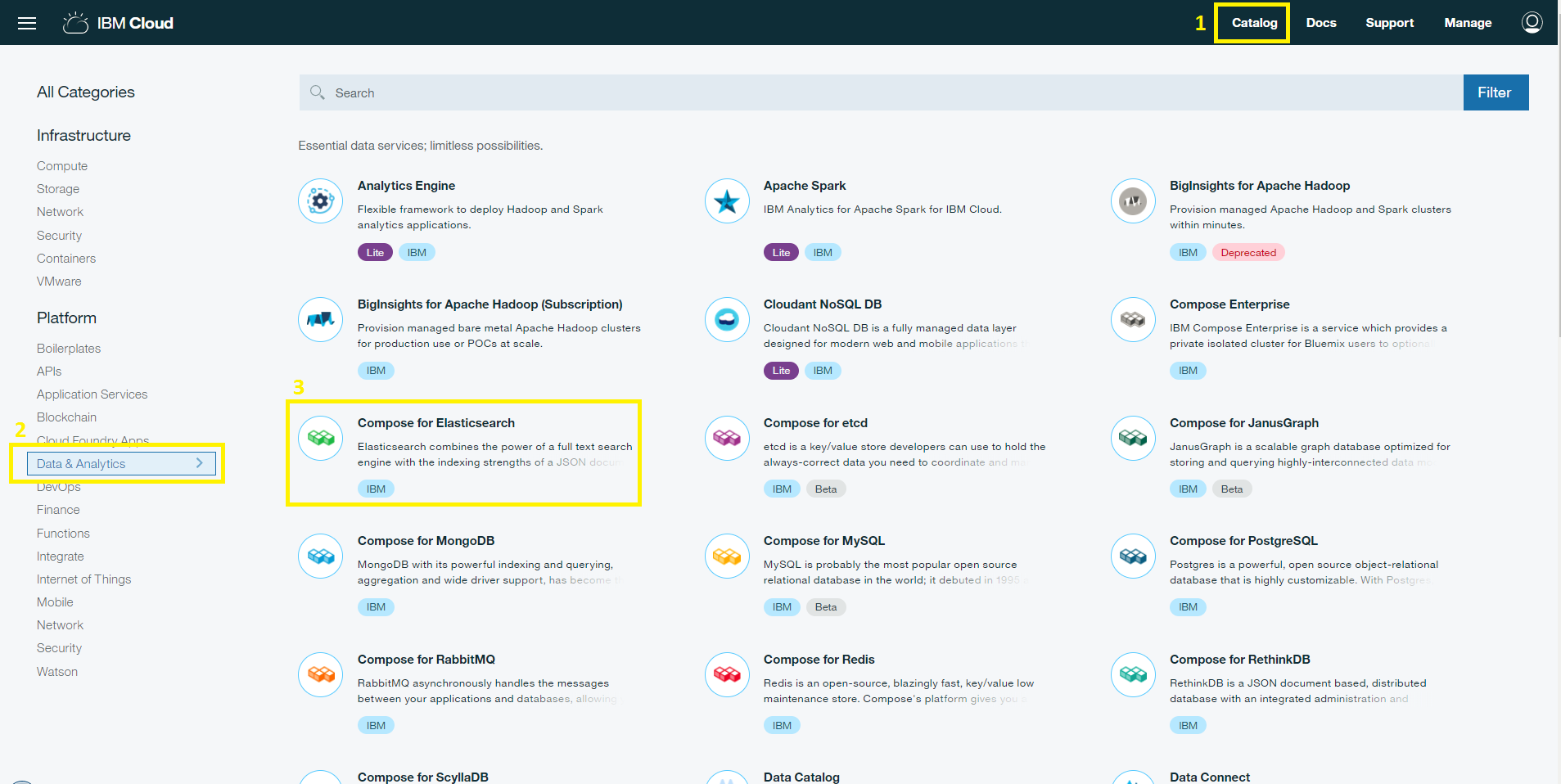Open the Containers category
The height and width of the screenshot is (784, 1561).
[65, 258]
